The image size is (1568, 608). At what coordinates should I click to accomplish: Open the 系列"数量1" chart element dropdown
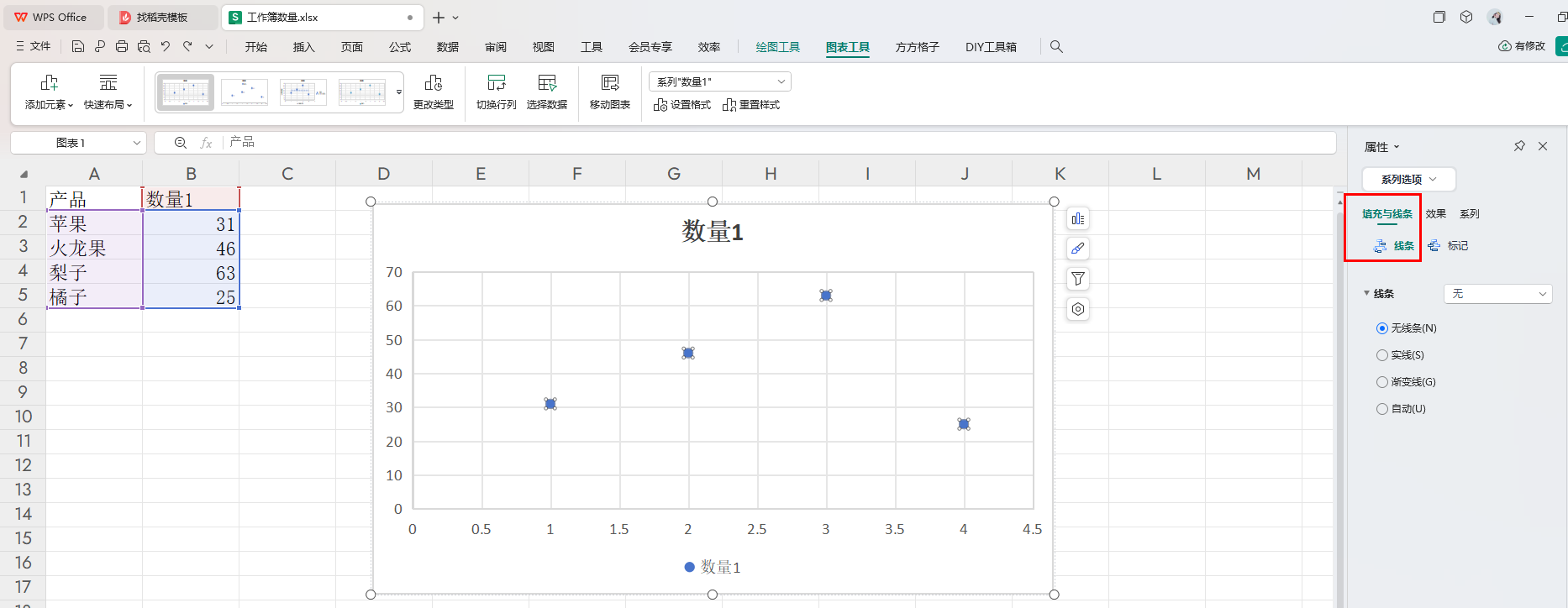click(720, 81)
